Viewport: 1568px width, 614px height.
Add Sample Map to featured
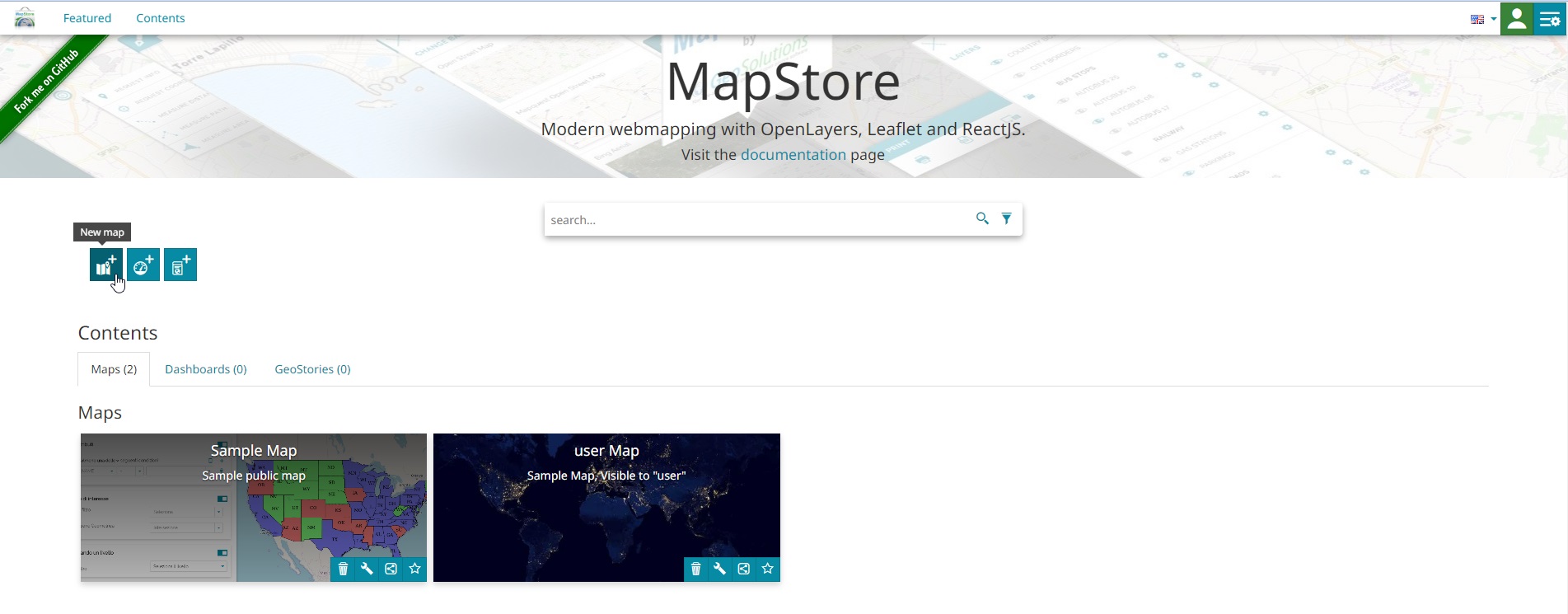(414, 569)
